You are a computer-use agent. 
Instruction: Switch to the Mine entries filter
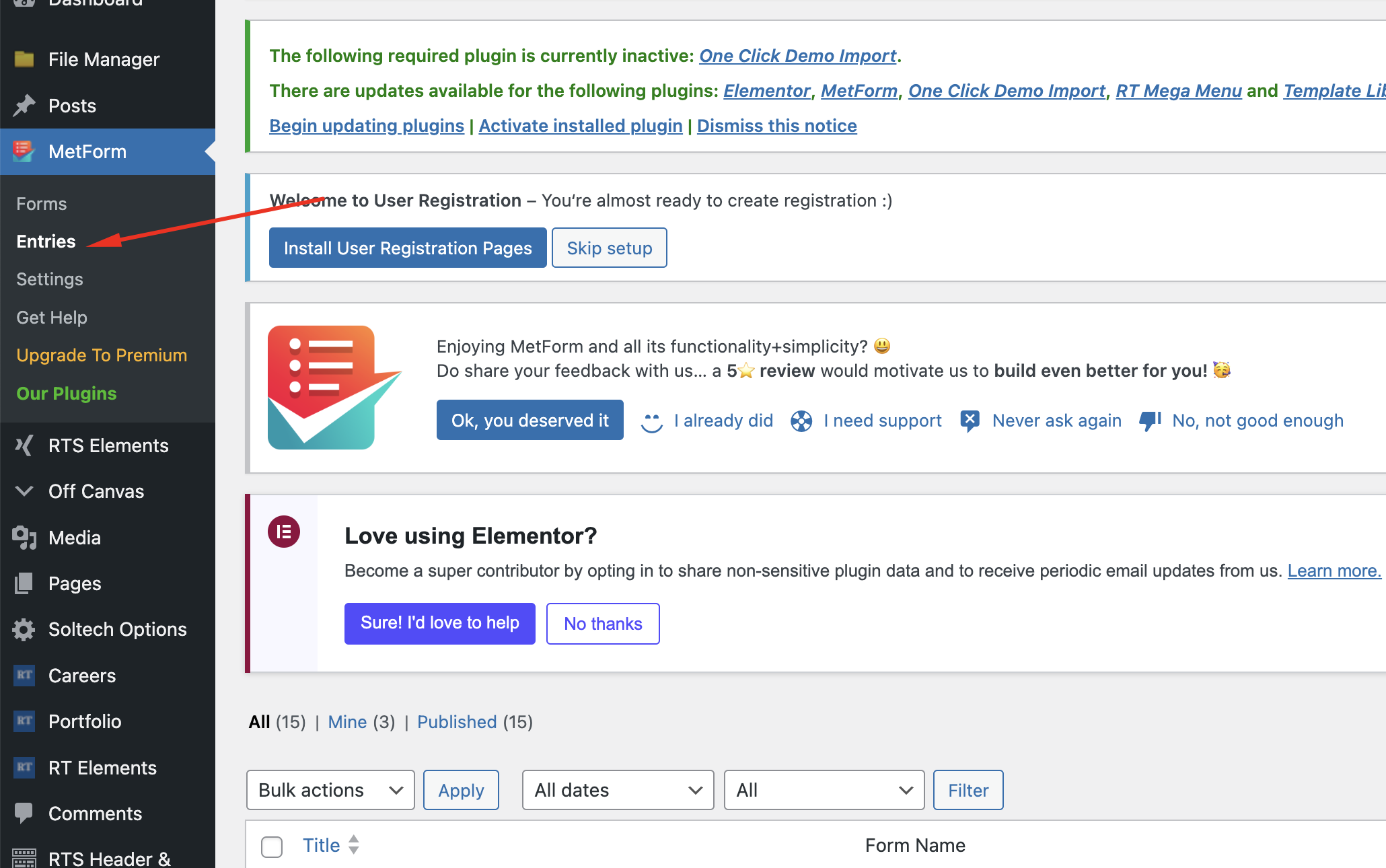click(347, 722)
